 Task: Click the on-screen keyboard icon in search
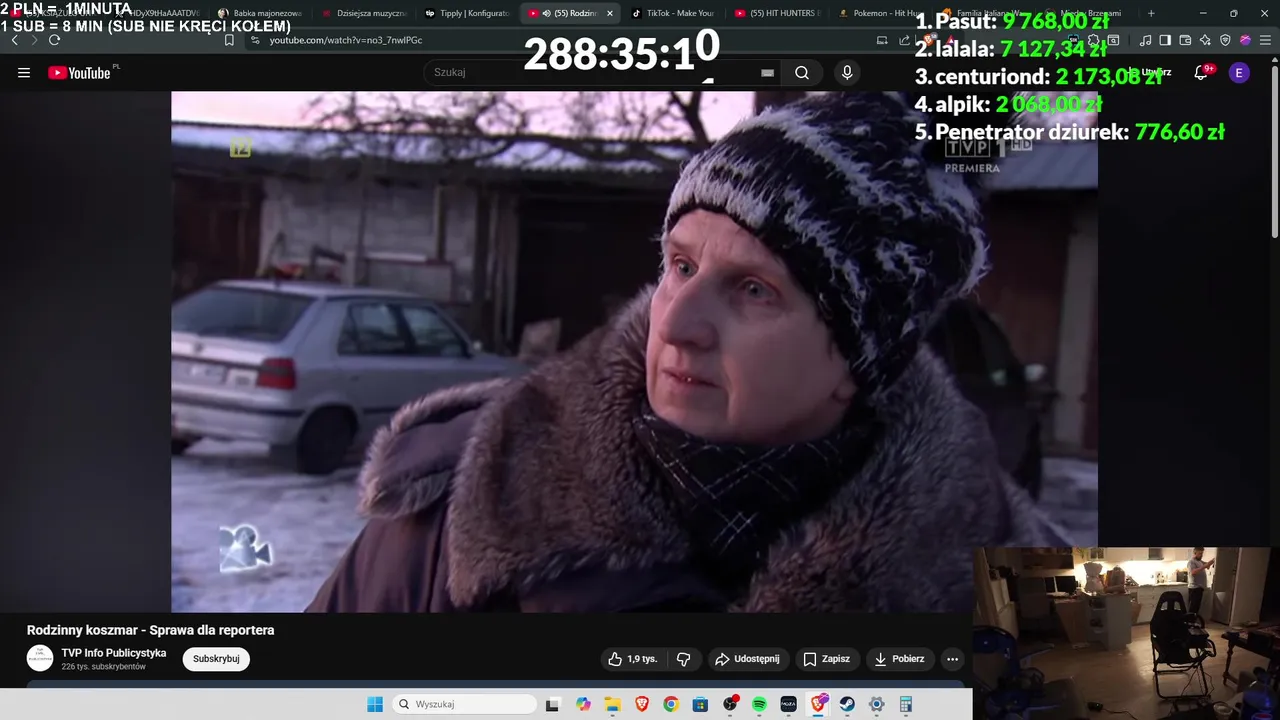point(767,72)
